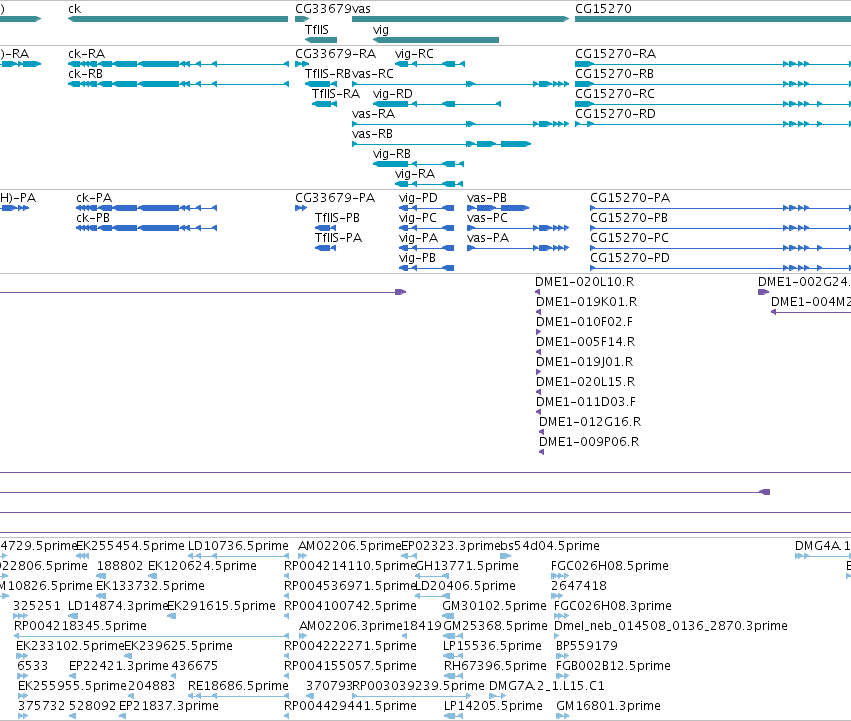Screen dimensions: 851x721
Task: Select the CG15270-PC protein label
Action: tap(630, 238)
